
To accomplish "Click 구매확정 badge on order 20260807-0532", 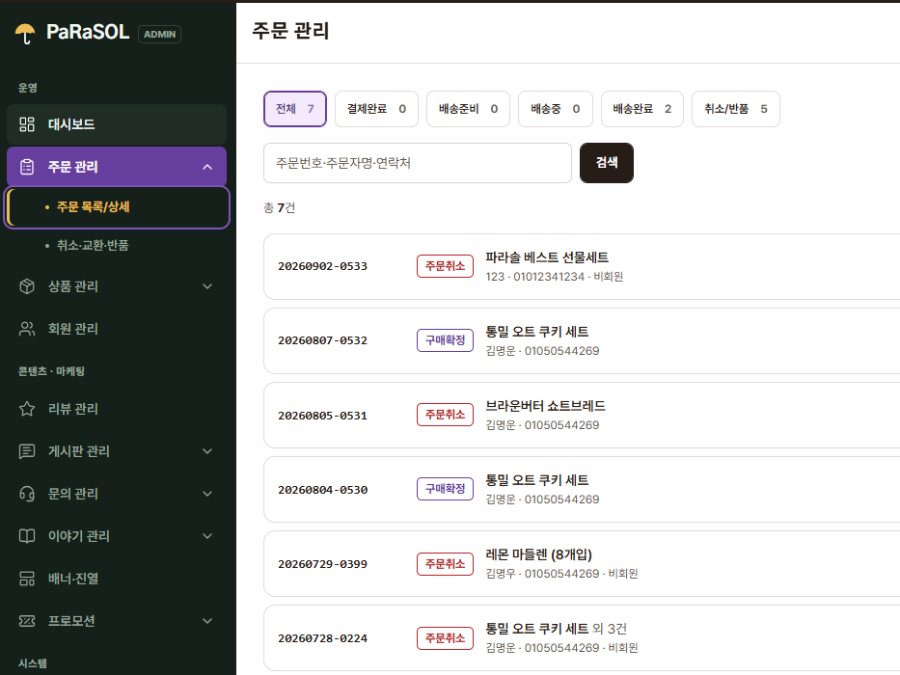I will (x=445, y=340).
